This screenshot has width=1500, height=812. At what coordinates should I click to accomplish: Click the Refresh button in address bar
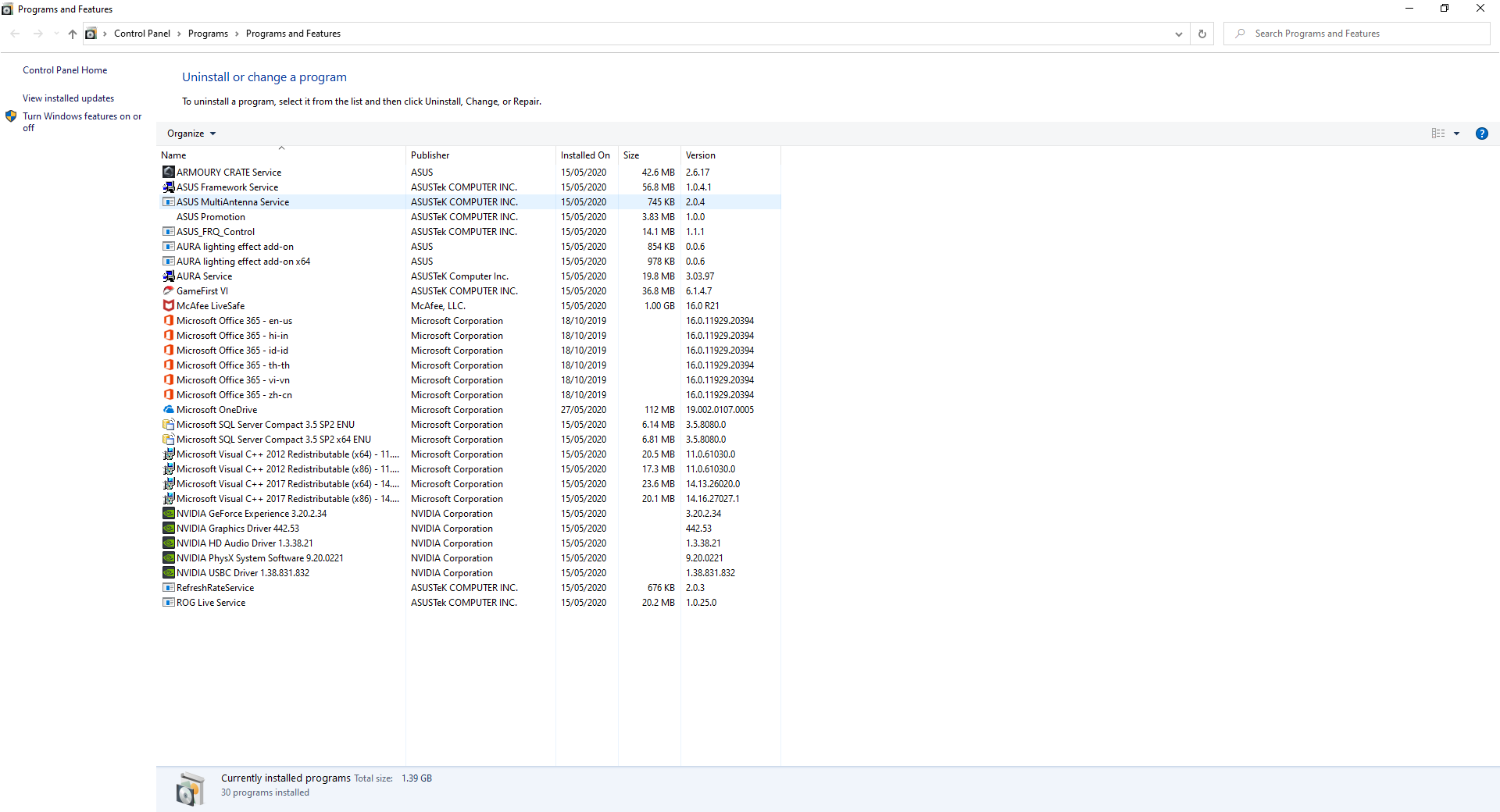1202,34
